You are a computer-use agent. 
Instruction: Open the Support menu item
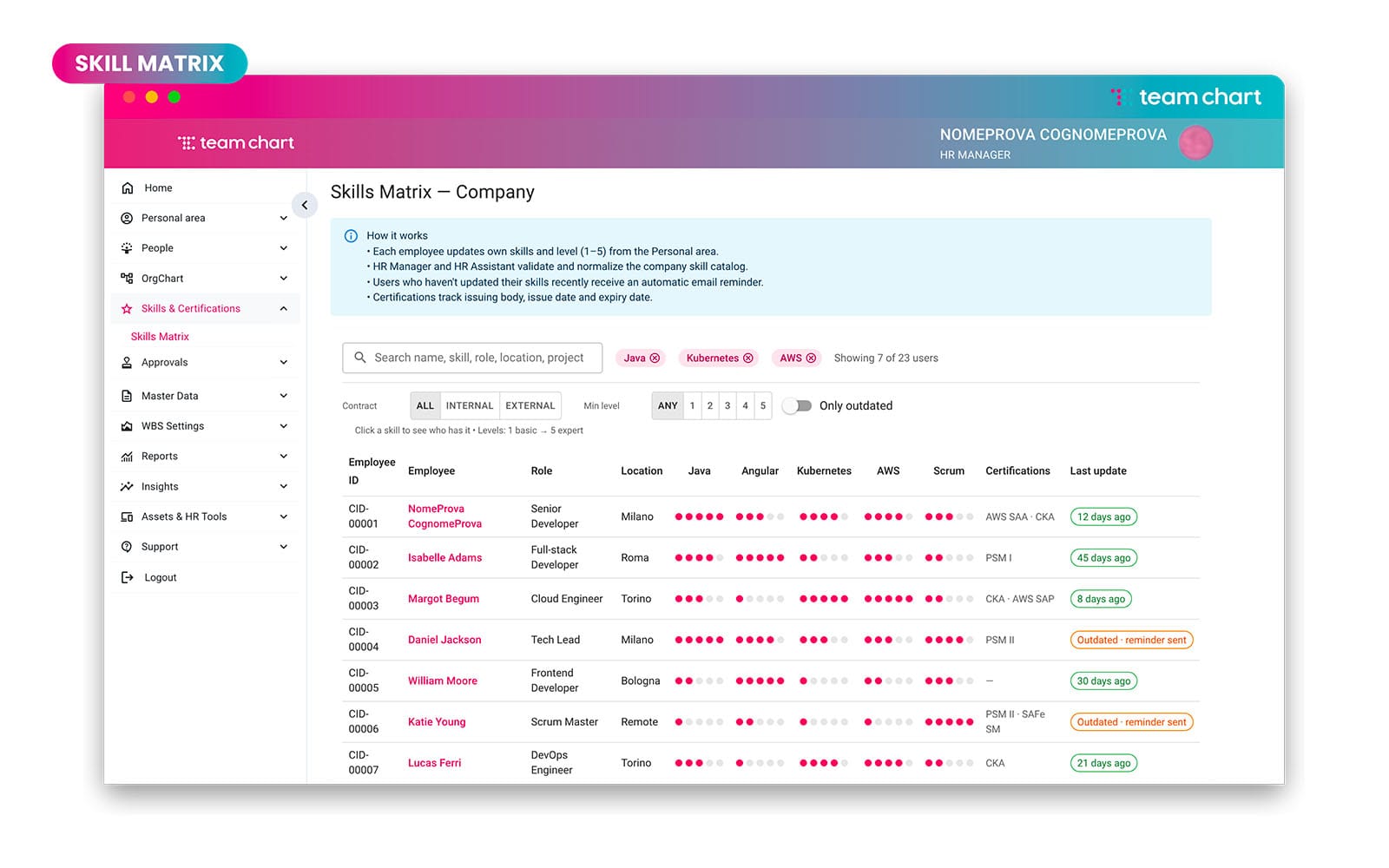tap(205, 547)
